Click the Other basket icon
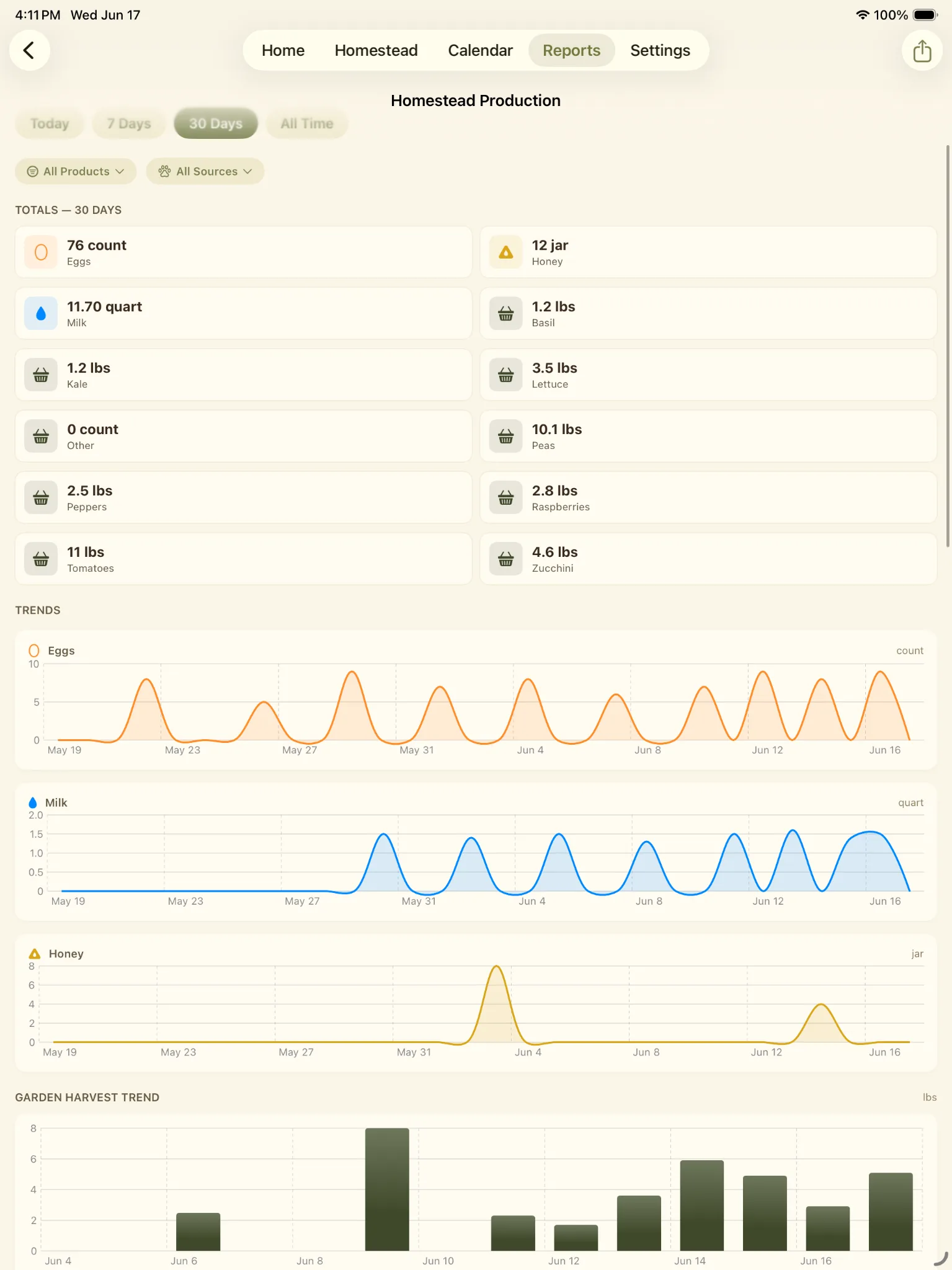The width and height of the screenshot is (952, 1270). [41, 437]
